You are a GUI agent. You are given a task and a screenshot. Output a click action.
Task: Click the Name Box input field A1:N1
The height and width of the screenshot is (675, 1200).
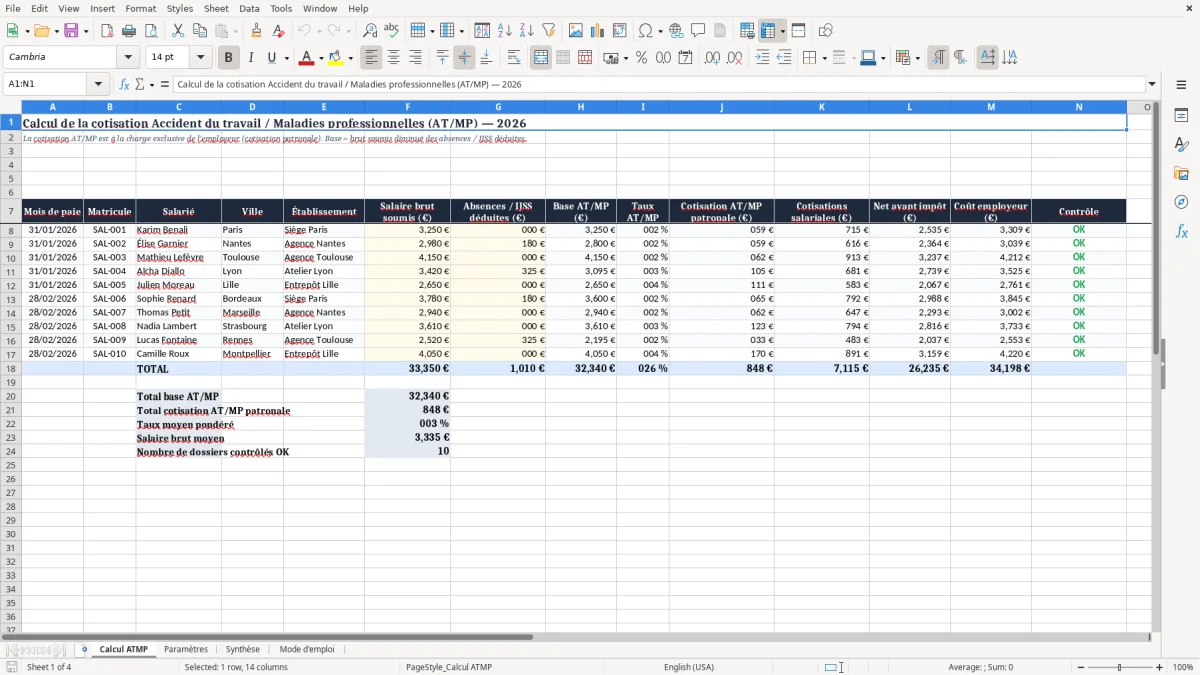(46, 84)
